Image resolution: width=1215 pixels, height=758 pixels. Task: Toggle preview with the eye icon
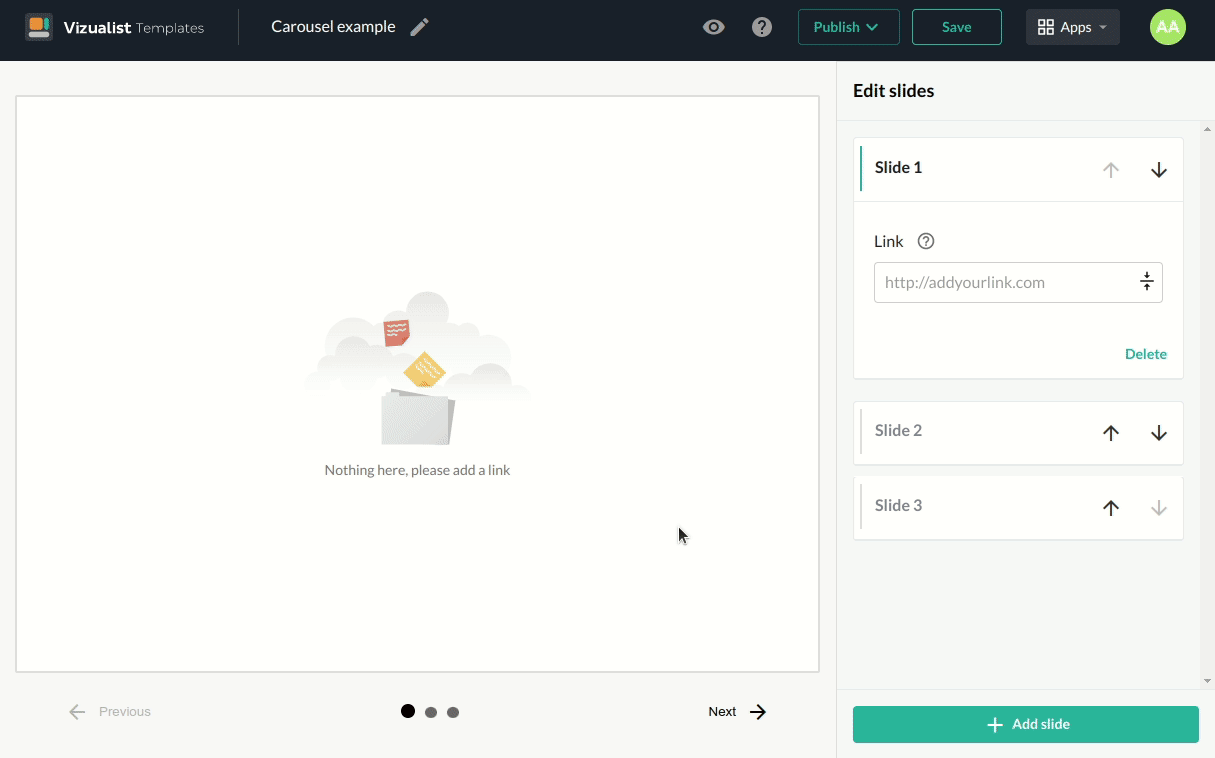pyautogui.click(x=713, y=27)
